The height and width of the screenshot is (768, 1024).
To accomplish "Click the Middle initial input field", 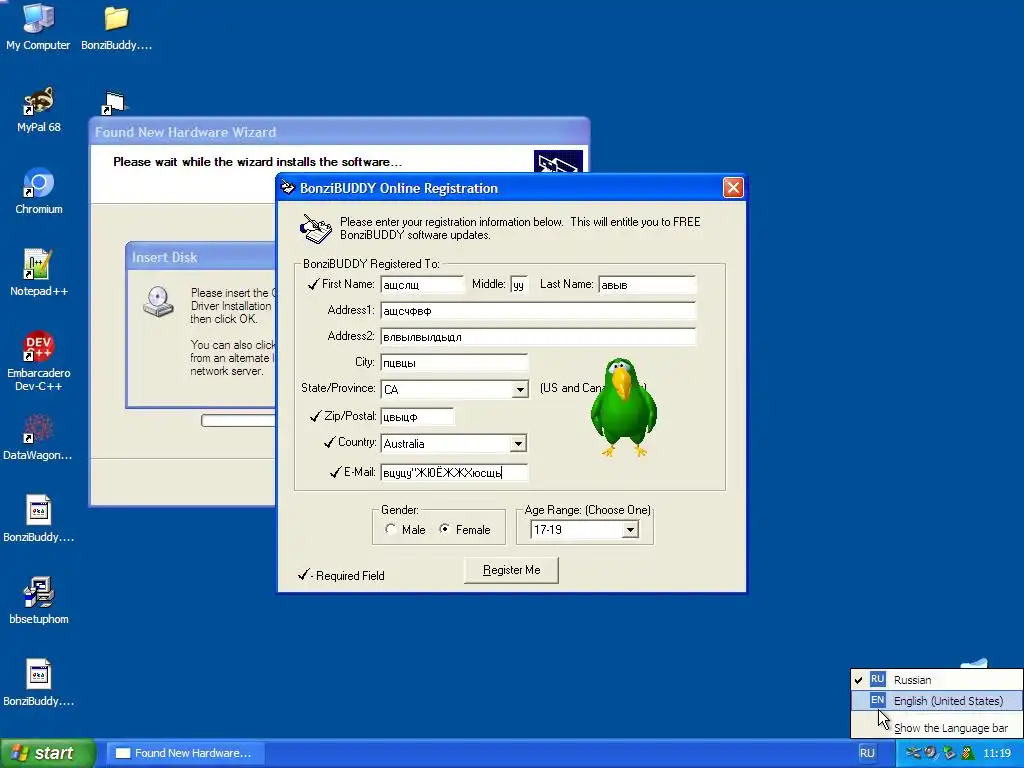I will pos(519,285).
